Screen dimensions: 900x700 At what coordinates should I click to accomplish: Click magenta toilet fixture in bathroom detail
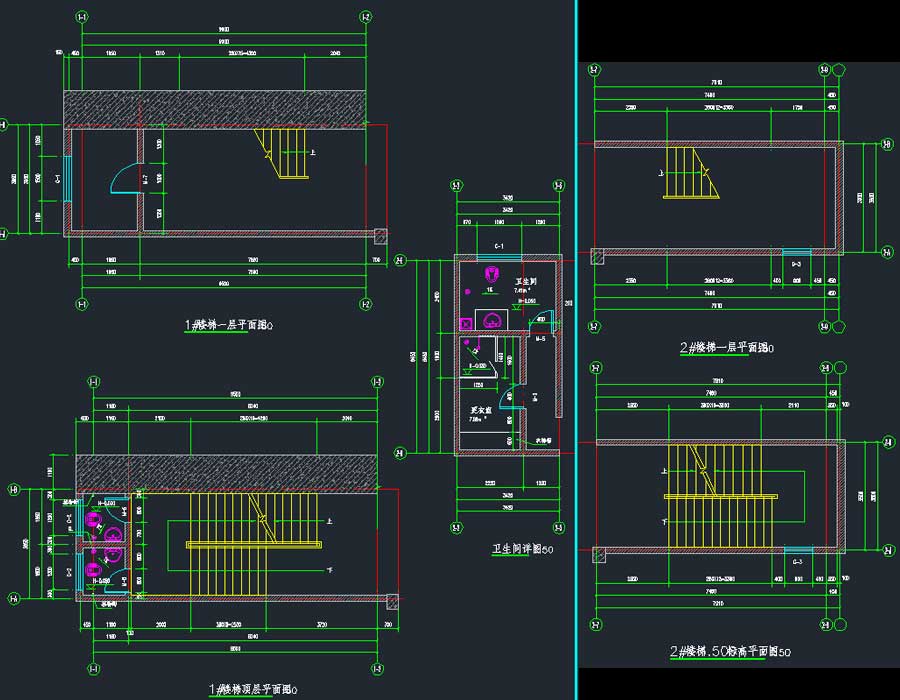coord(492,273)
